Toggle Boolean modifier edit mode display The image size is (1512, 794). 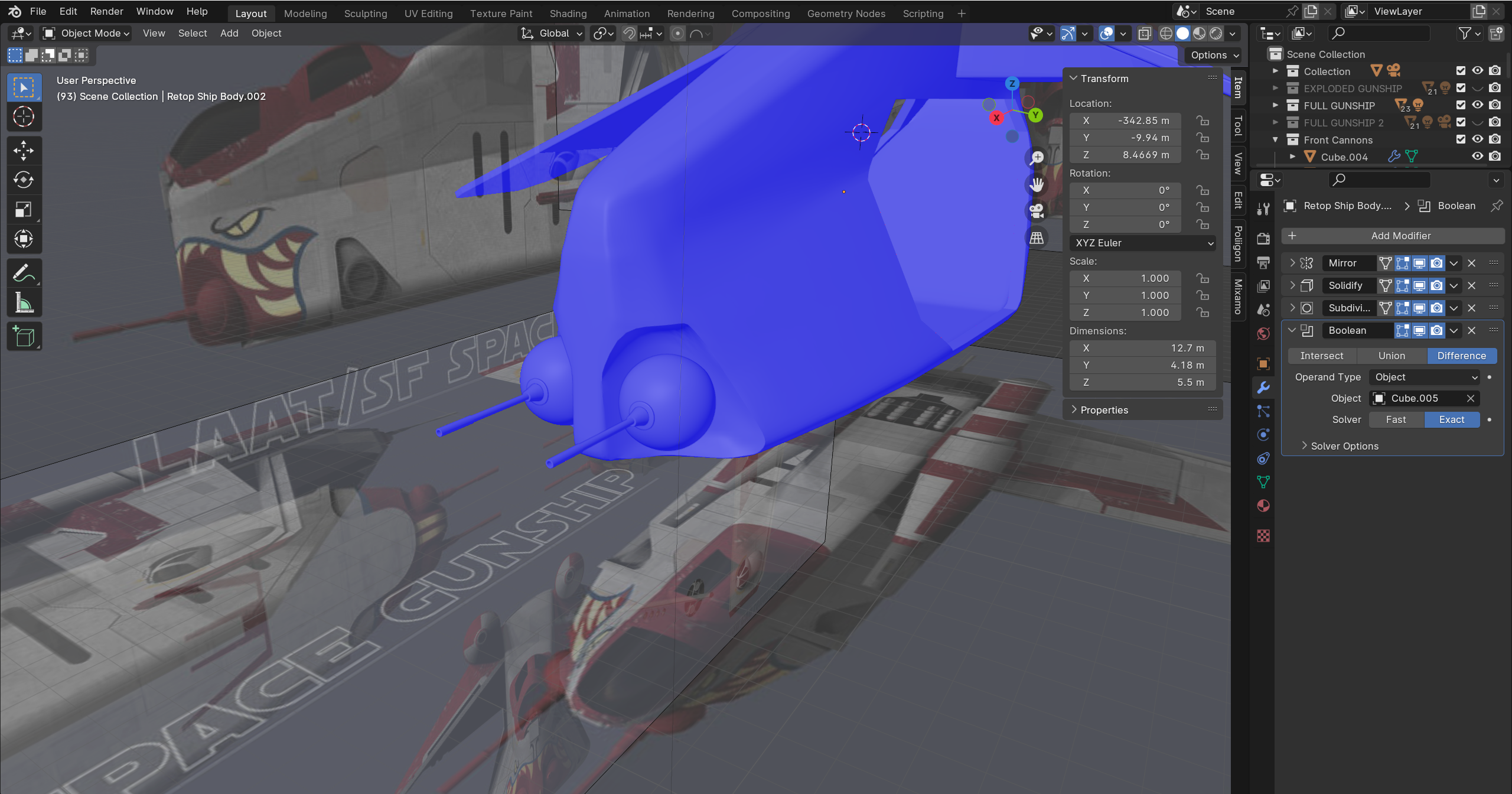(x=1403, y=330)
